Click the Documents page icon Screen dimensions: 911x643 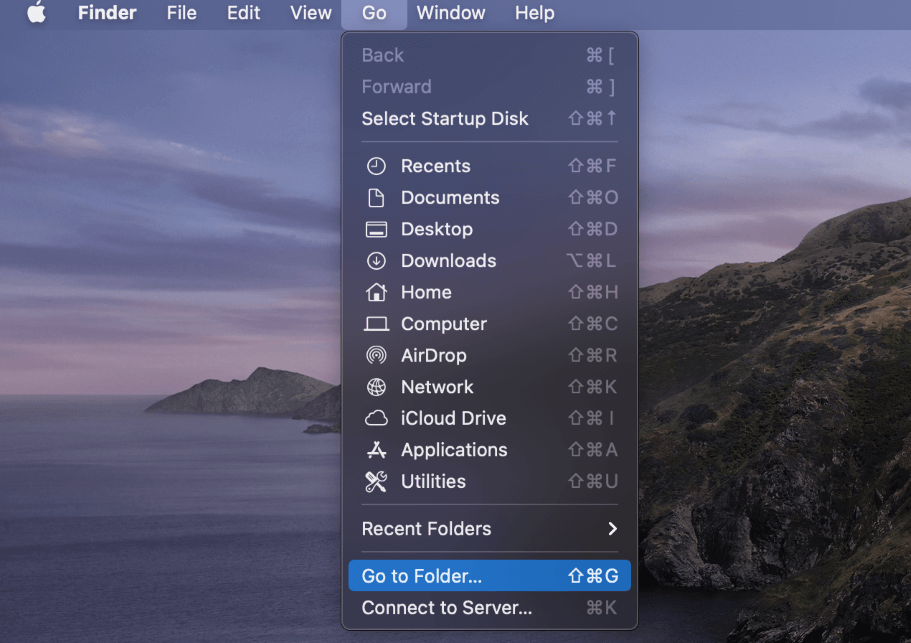pyautogui.click(x=376, y=198)
